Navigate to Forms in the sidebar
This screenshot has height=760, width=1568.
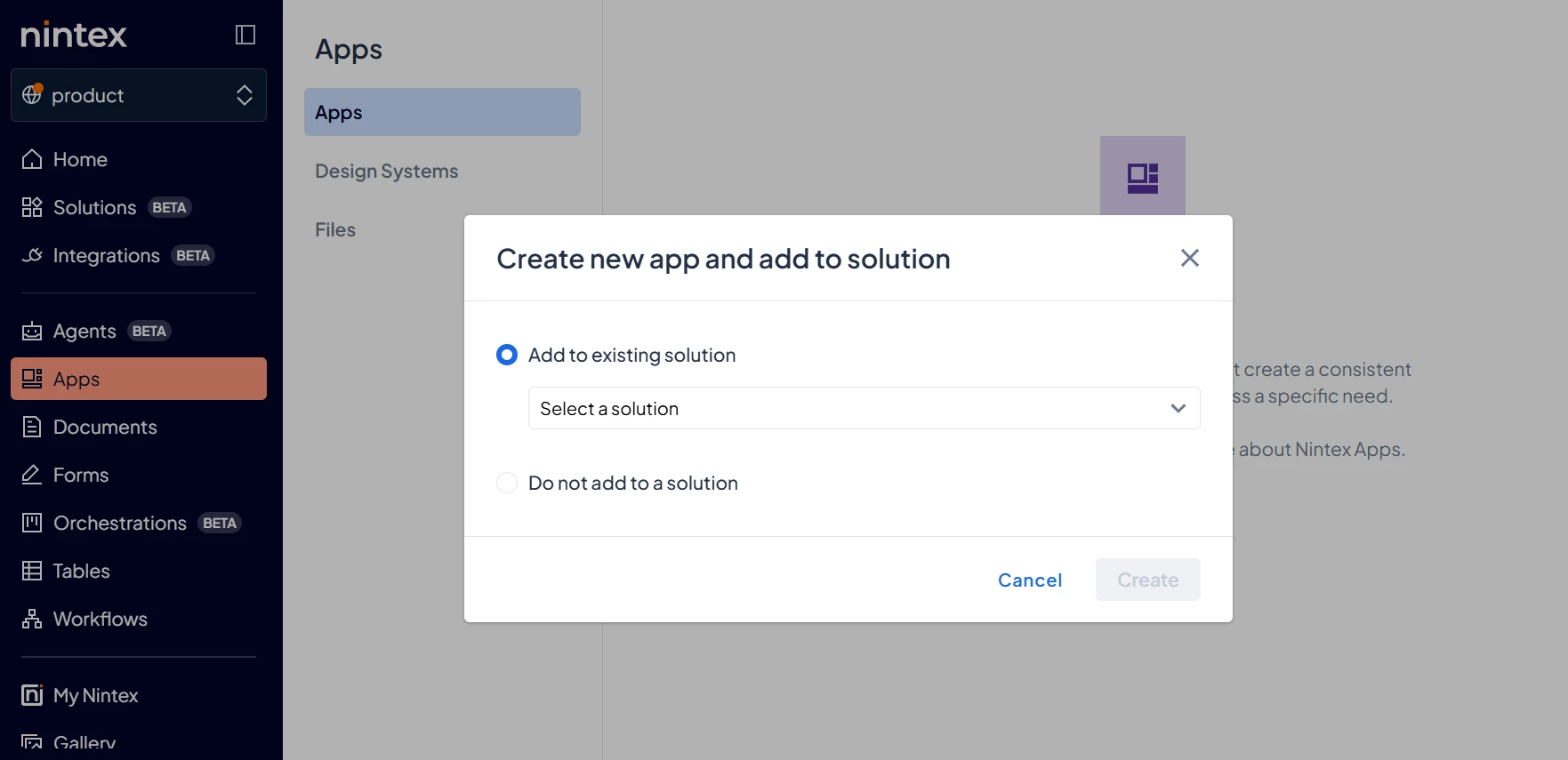139,475
